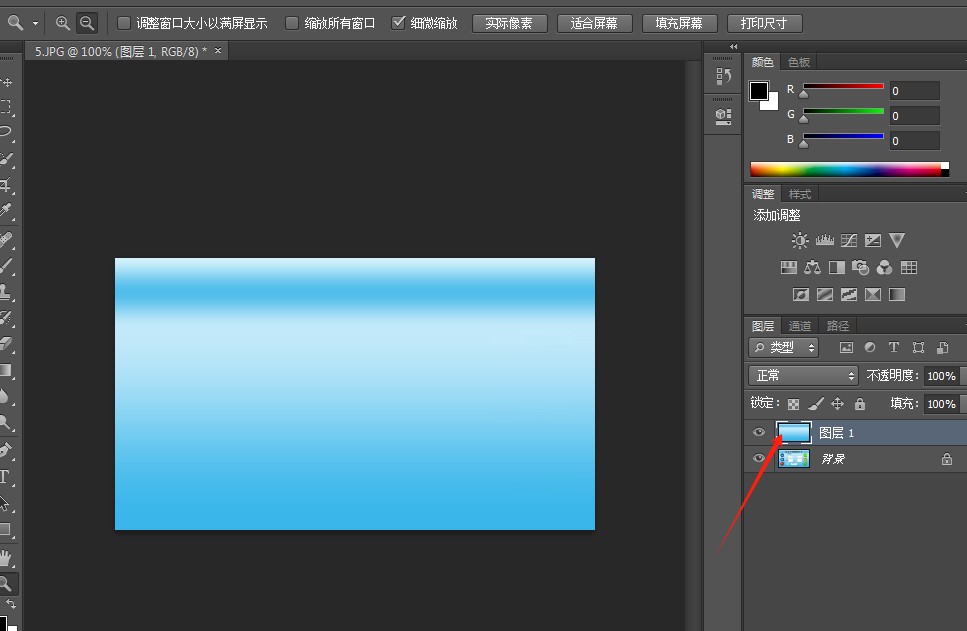Select the Gradient tool

coord(6,370)
